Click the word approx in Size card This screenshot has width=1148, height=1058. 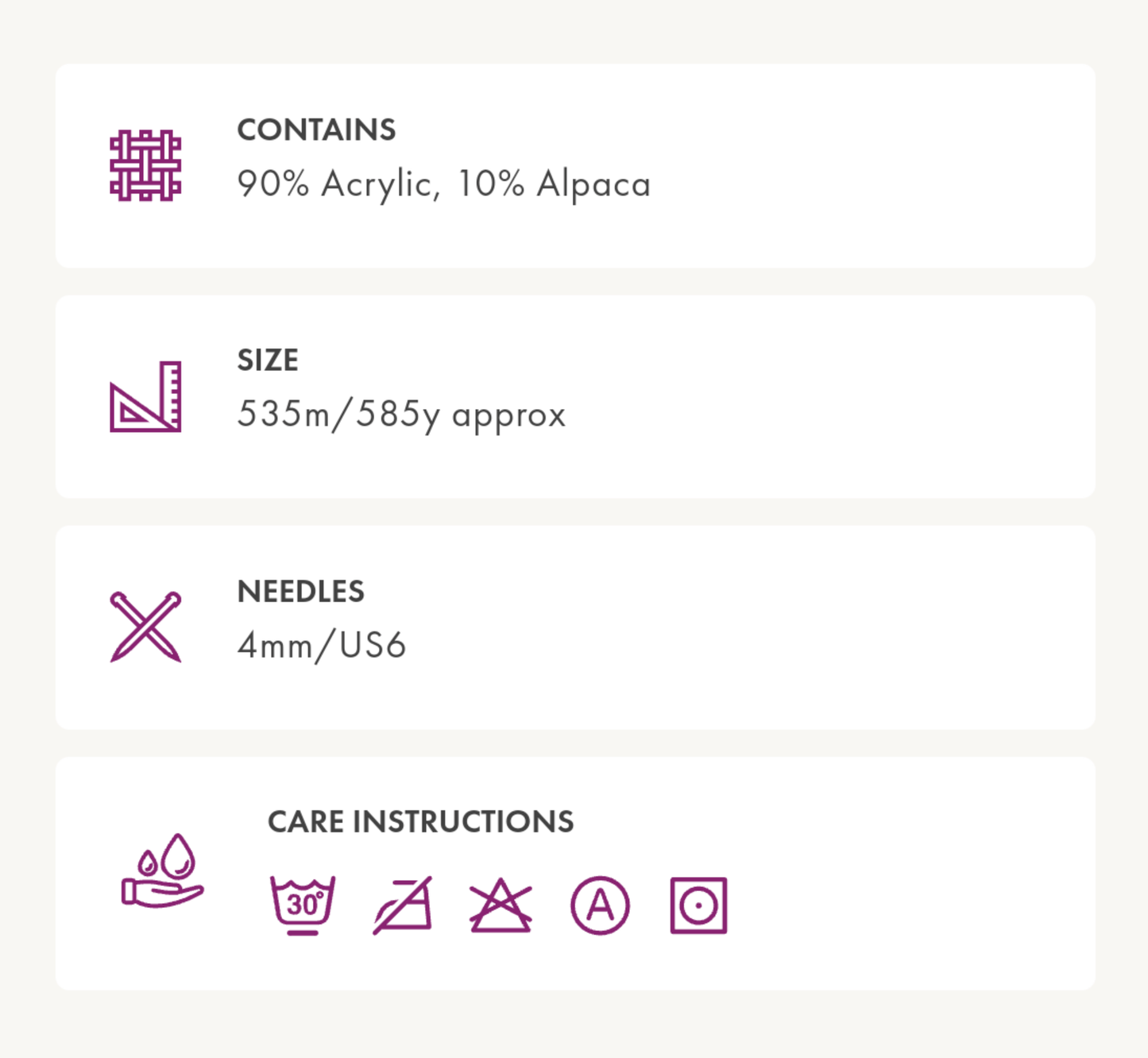[x=508, y=416]
